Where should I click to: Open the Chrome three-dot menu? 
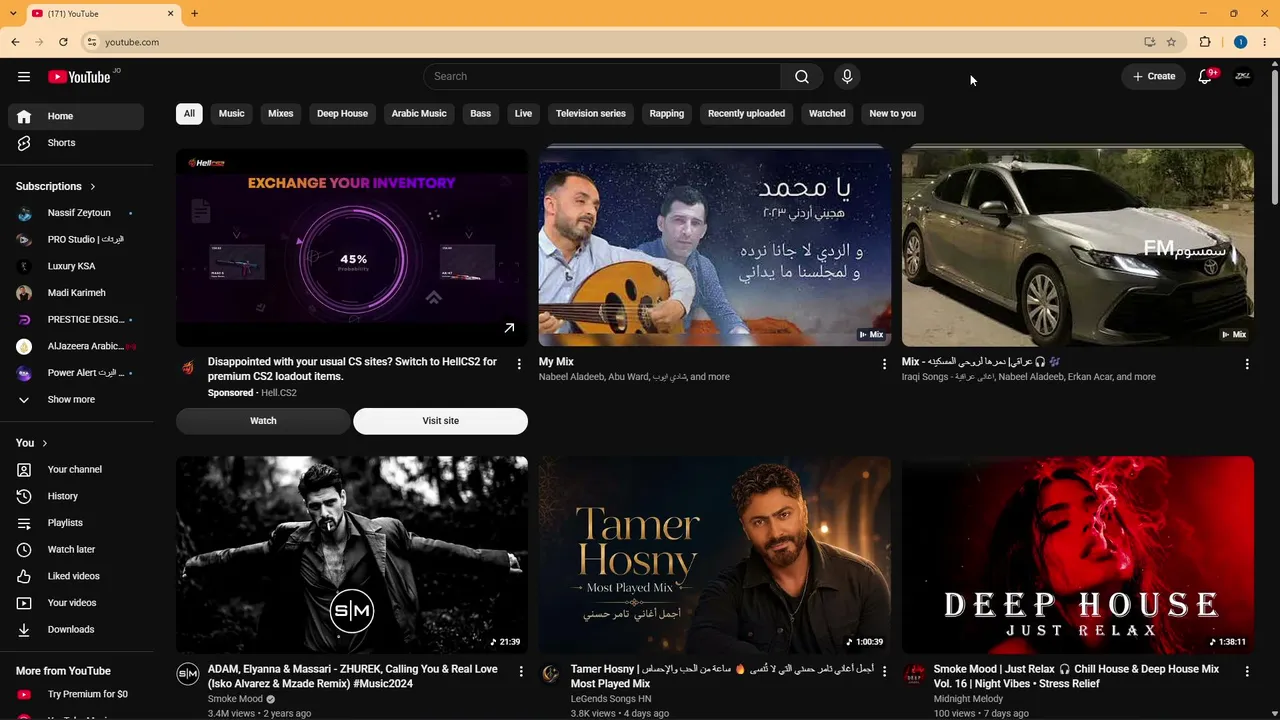click(1265, 42)
